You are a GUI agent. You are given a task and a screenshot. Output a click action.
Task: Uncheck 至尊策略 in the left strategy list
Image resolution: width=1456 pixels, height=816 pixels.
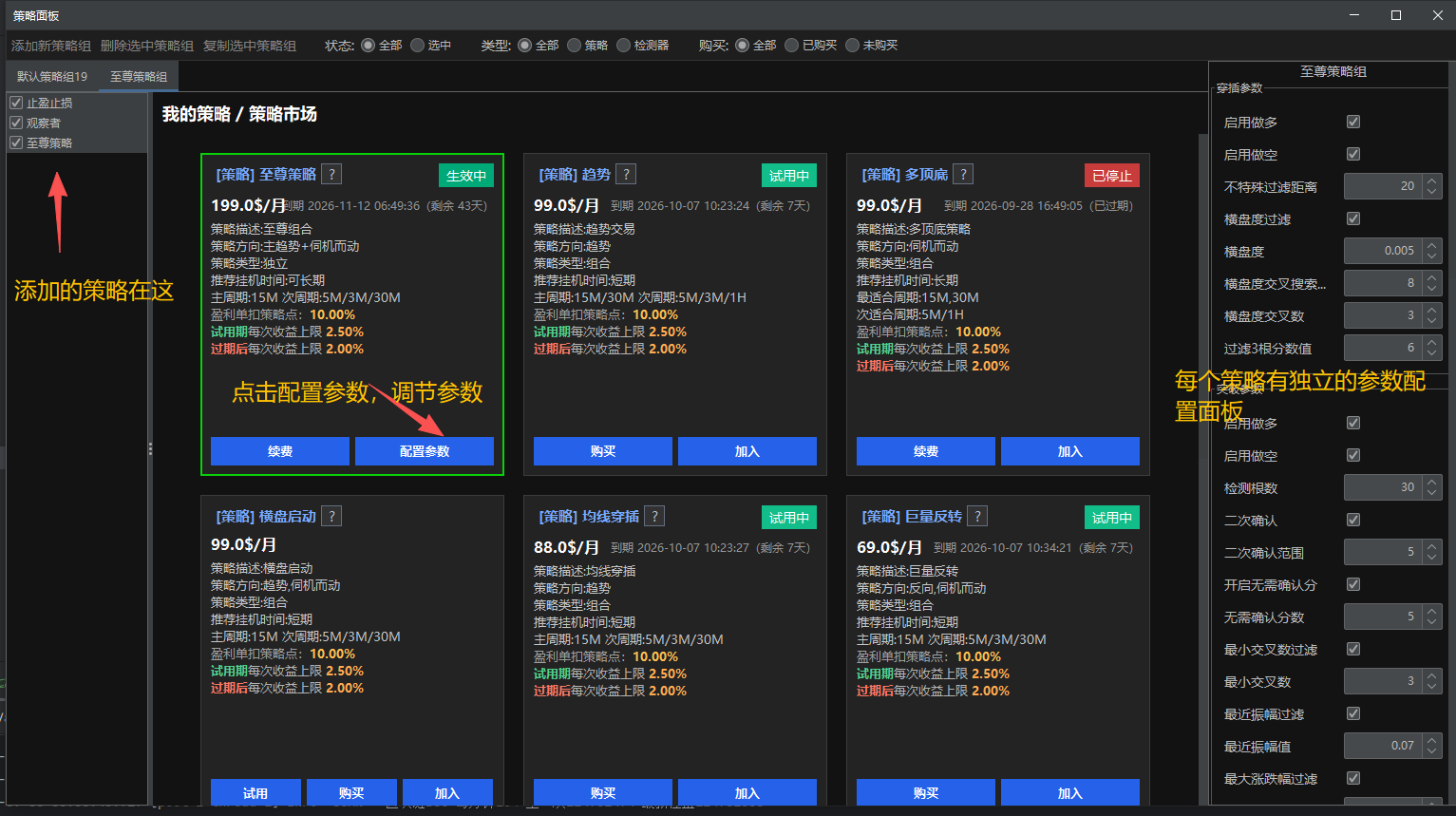(x=16, y=142)
